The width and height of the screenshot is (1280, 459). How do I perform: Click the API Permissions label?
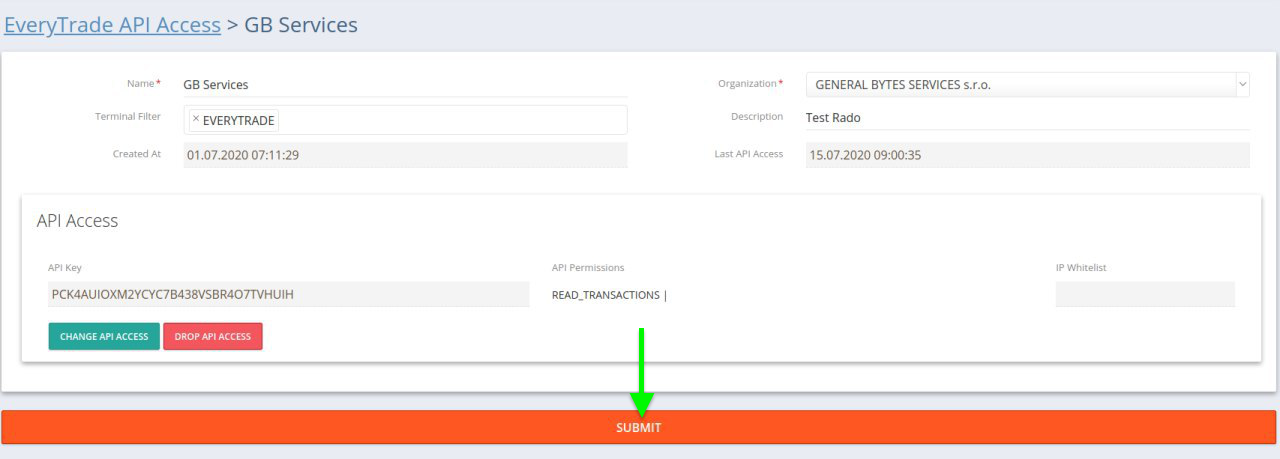588,268
